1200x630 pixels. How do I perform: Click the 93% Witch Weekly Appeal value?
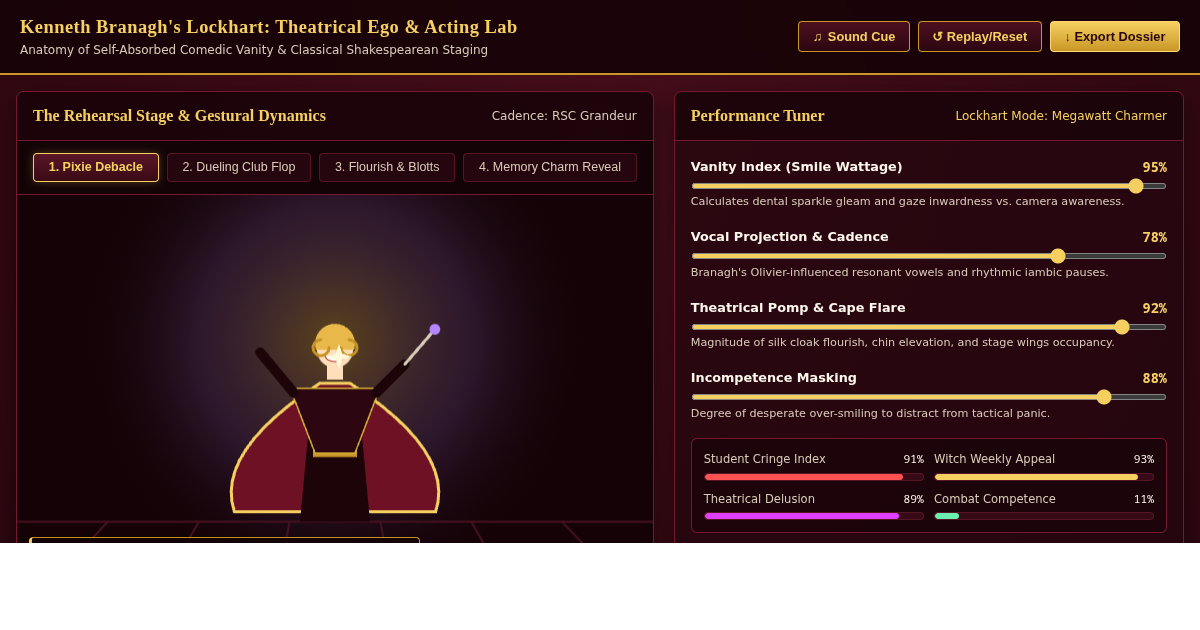[x=1144, y=459]
